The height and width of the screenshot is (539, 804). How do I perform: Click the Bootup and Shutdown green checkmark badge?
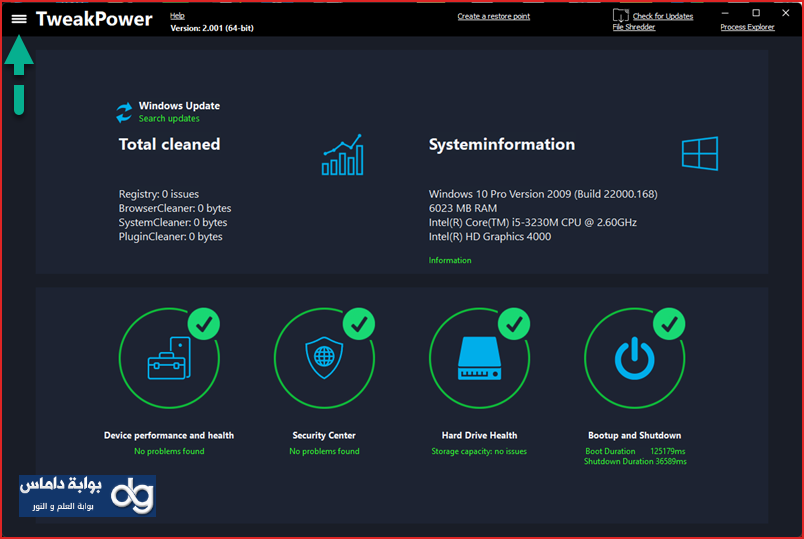(669, 324)
